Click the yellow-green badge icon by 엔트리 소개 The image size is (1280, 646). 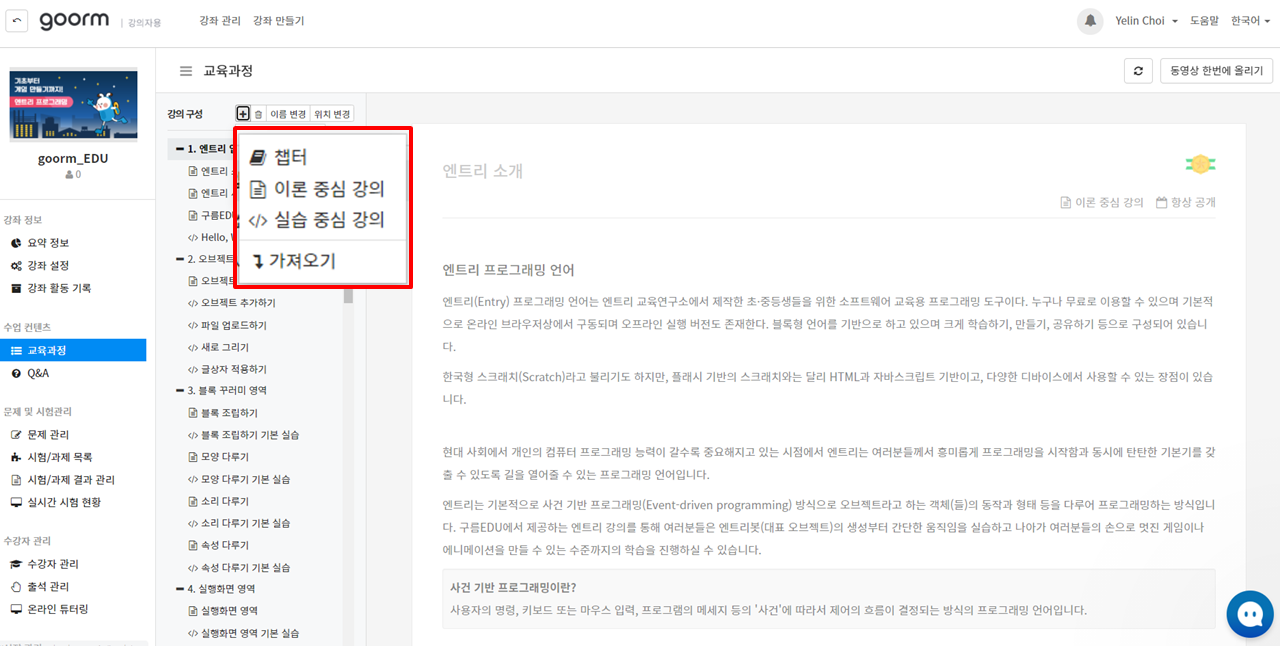1200,165
